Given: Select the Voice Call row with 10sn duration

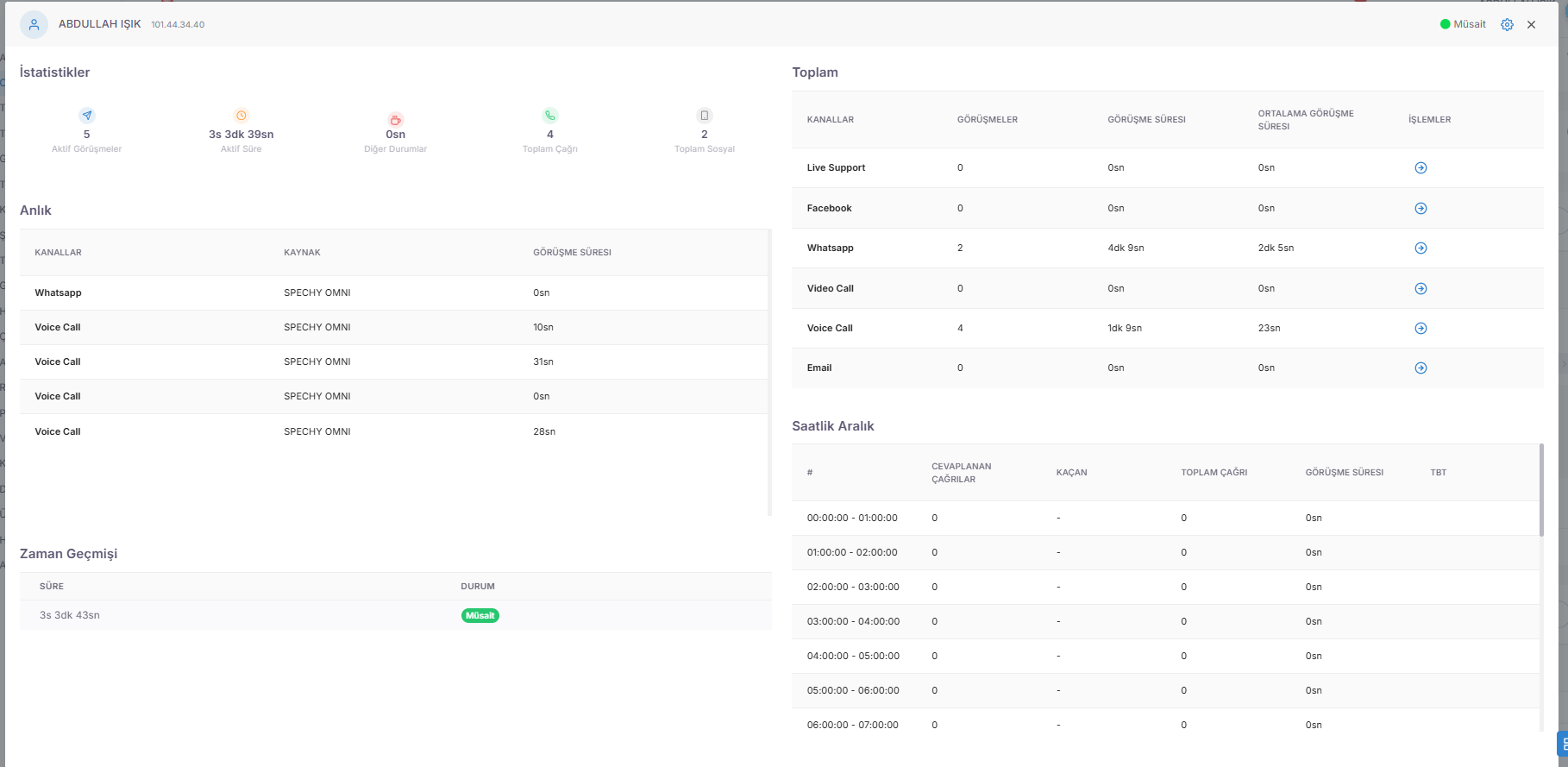Looking at the screenshot, I should [x=394, y=327].
